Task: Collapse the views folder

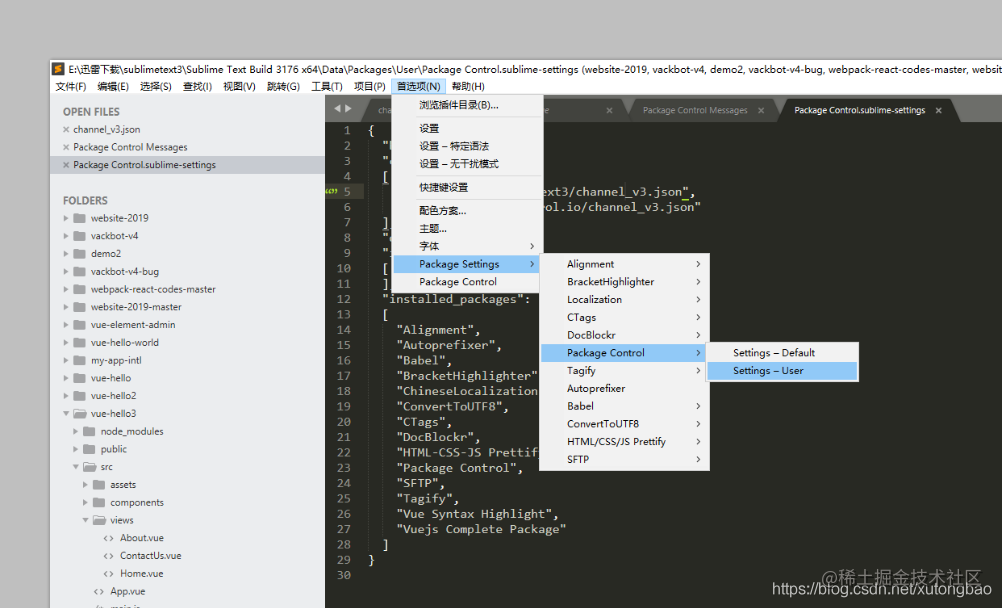Action: point(85,520)
